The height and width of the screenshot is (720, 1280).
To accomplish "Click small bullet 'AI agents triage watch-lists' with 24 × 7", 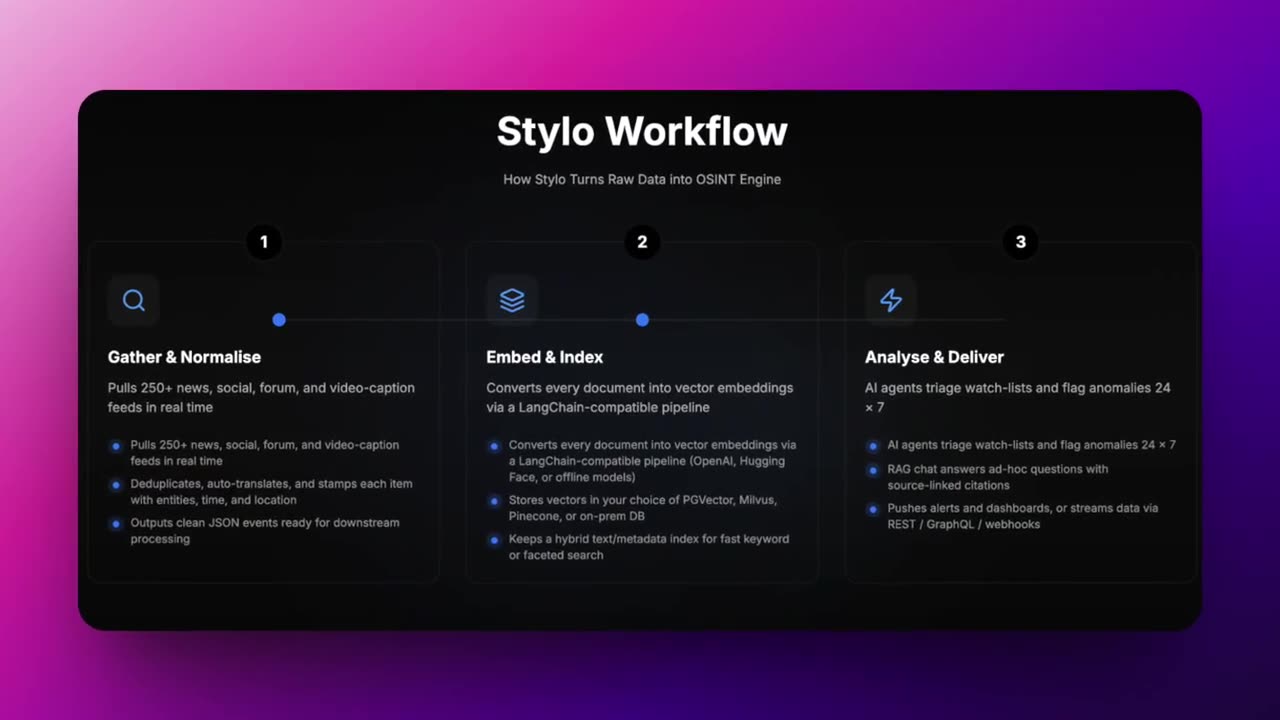I will pyautogui.click(x=1031, y=445).
